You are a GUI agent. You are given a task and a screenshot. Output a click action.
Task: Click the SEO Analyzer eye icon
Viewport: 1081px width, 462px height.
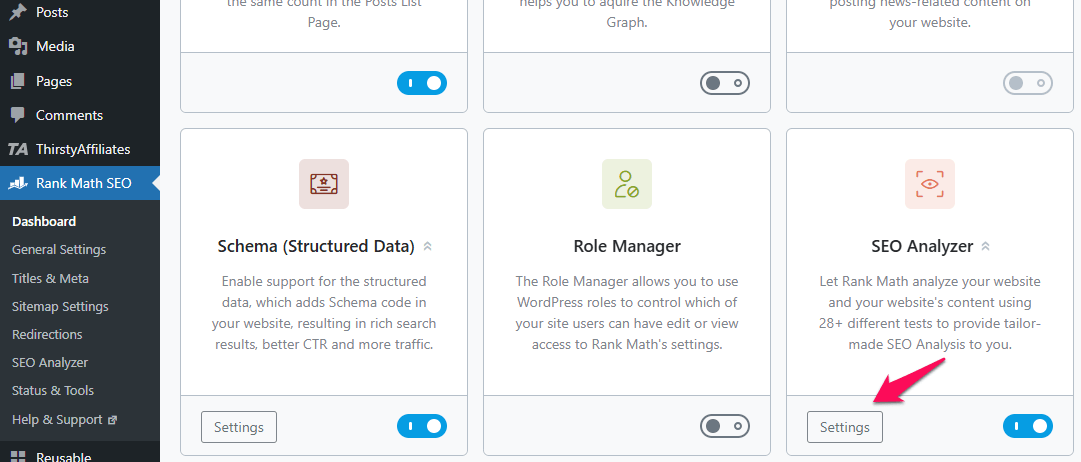tap(930, 183)
